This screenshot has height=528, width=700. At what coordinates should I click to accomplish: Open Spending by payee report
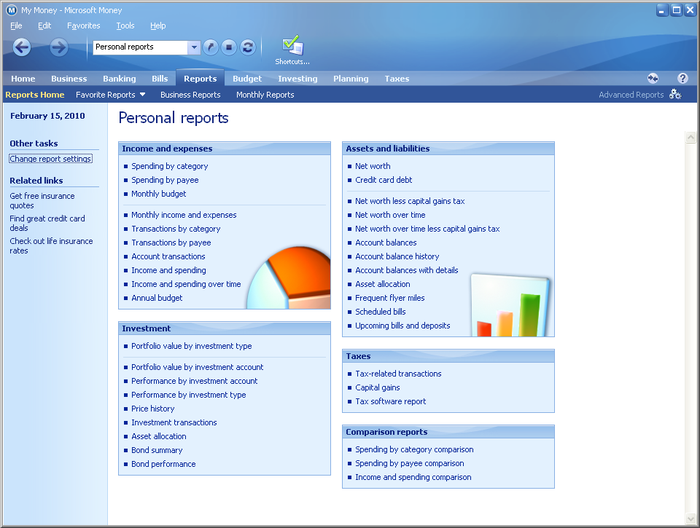click(165, 180)
